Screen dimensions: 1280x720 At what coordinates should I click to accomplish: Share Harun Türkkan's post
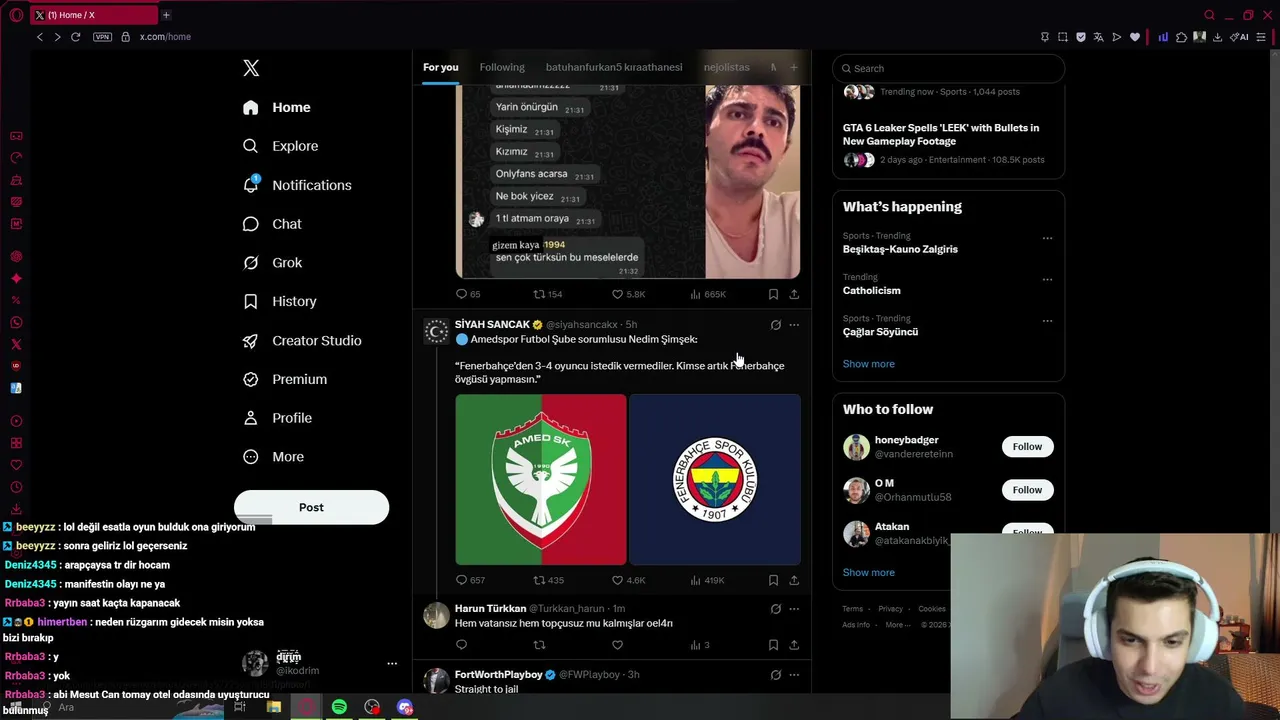(x=794, y=645)
